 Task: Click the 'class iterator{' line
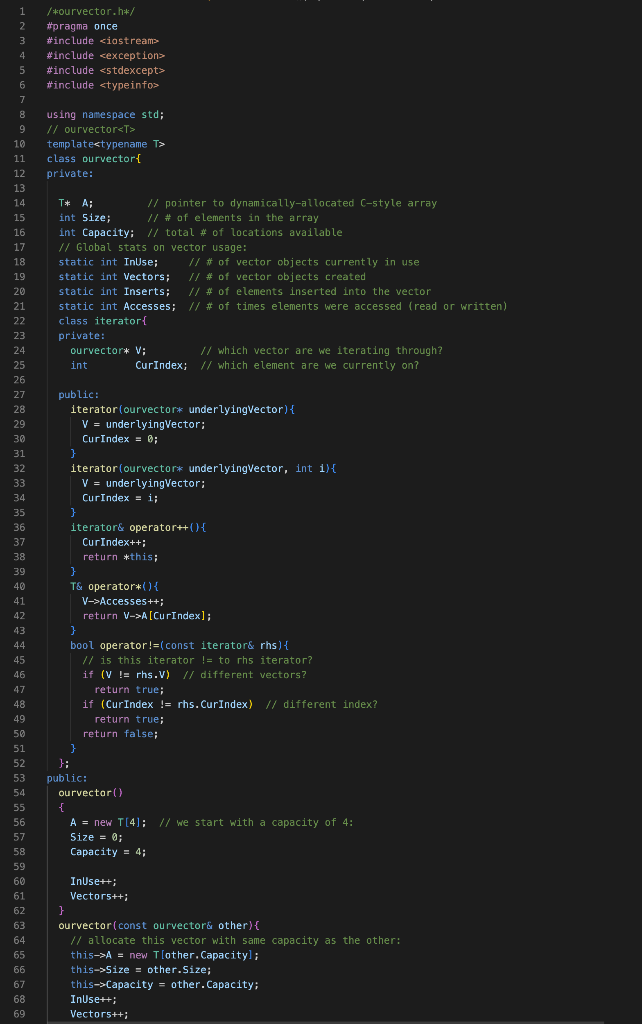tap(103, 321)
